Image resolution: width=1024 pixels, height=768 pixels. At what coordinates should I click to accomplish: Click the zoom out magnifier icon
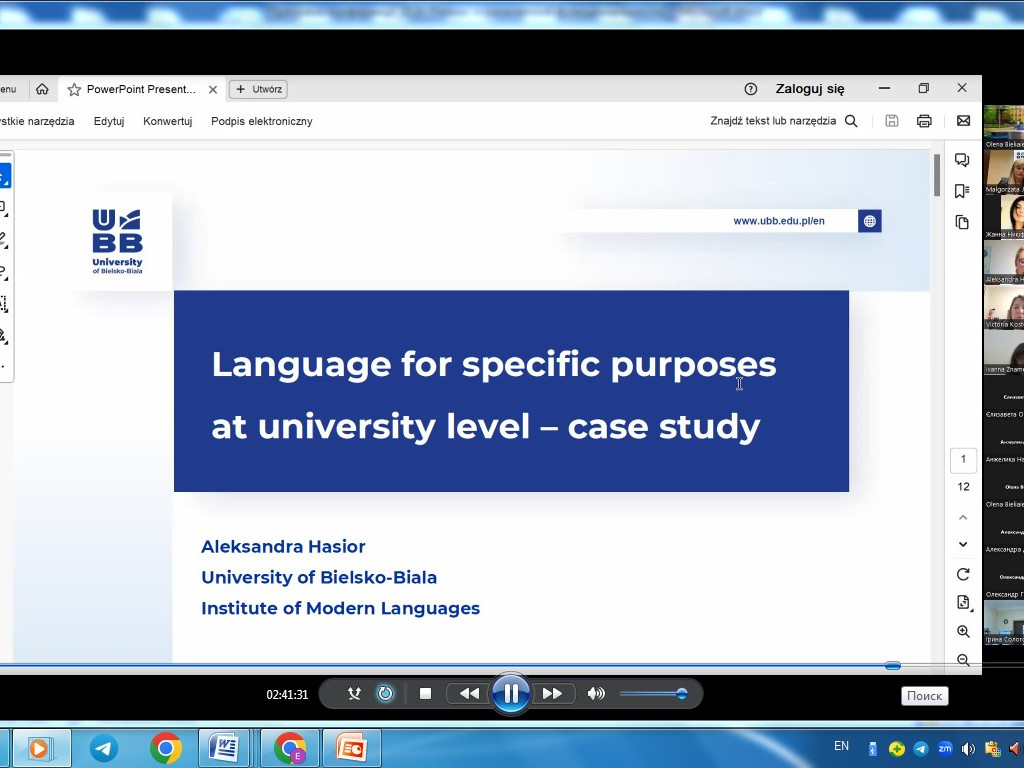(x=963, y=660)
